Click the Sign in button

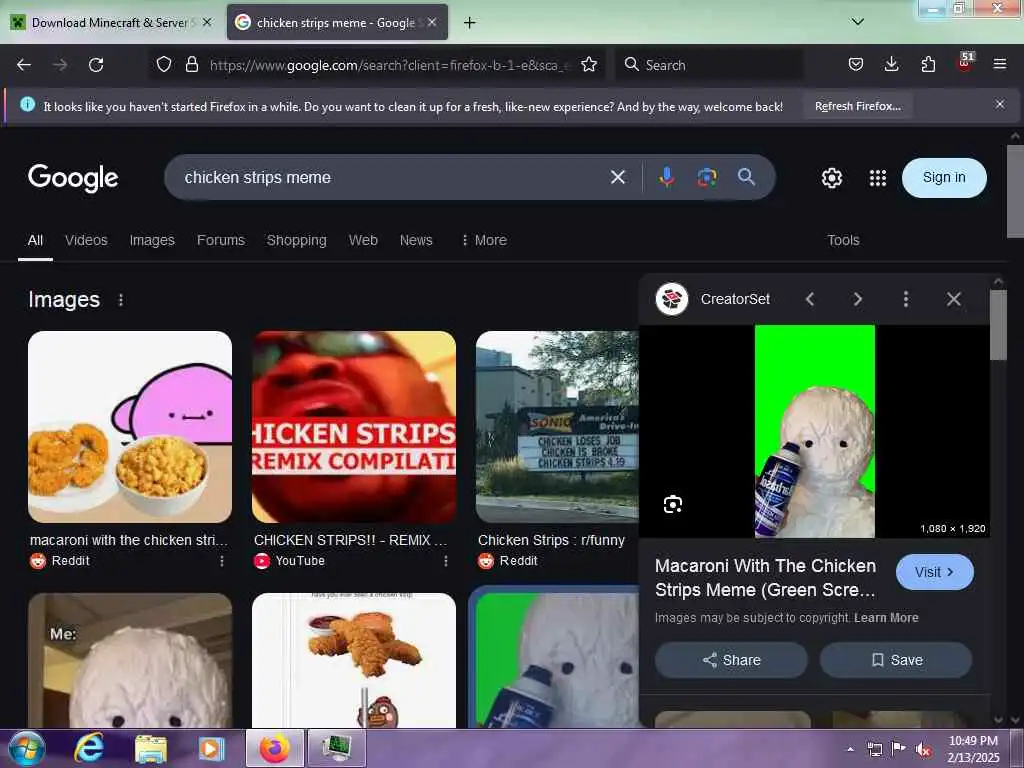tap(944, 178)
